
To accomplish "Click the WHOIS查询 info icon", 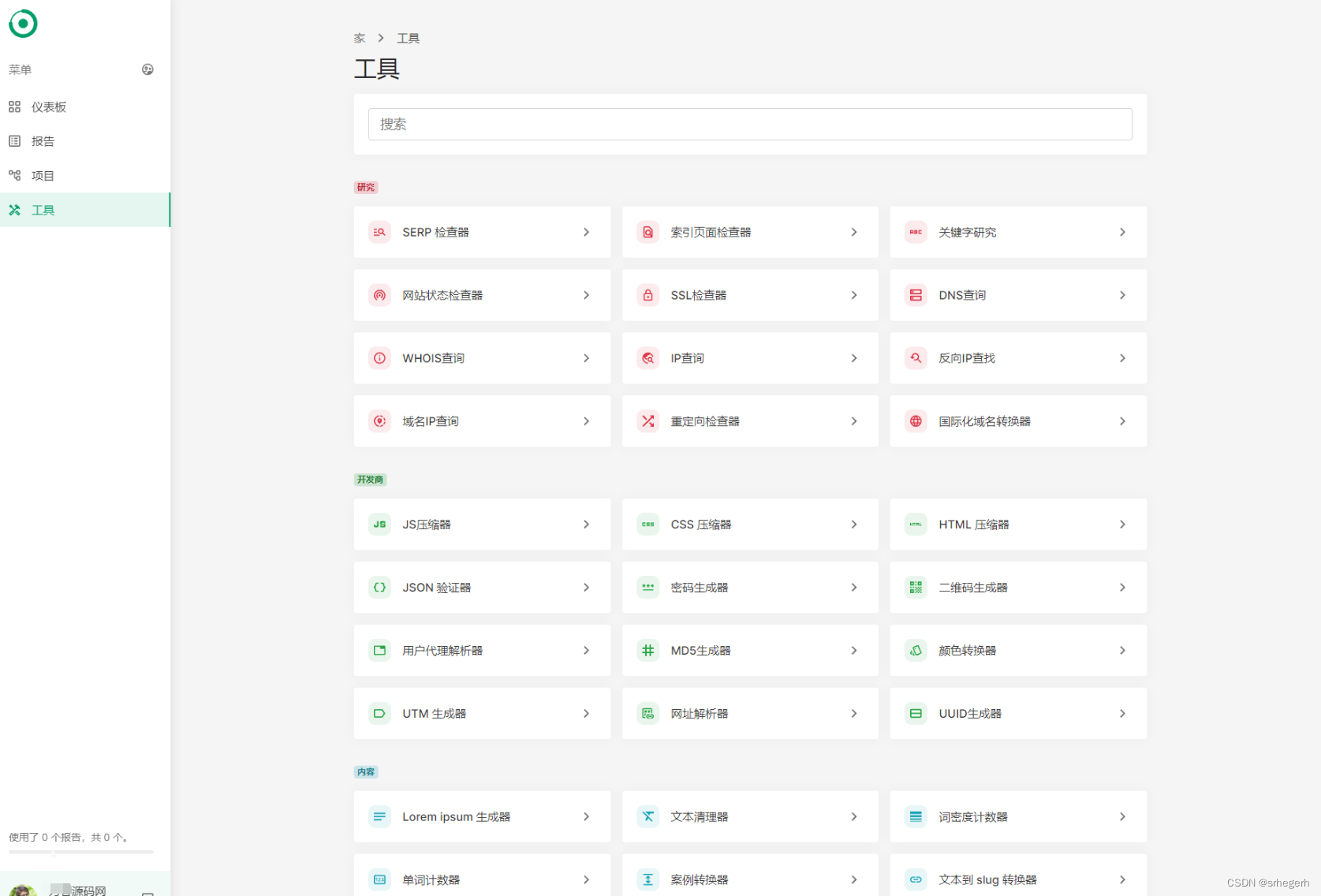I will tap(379, 358).
